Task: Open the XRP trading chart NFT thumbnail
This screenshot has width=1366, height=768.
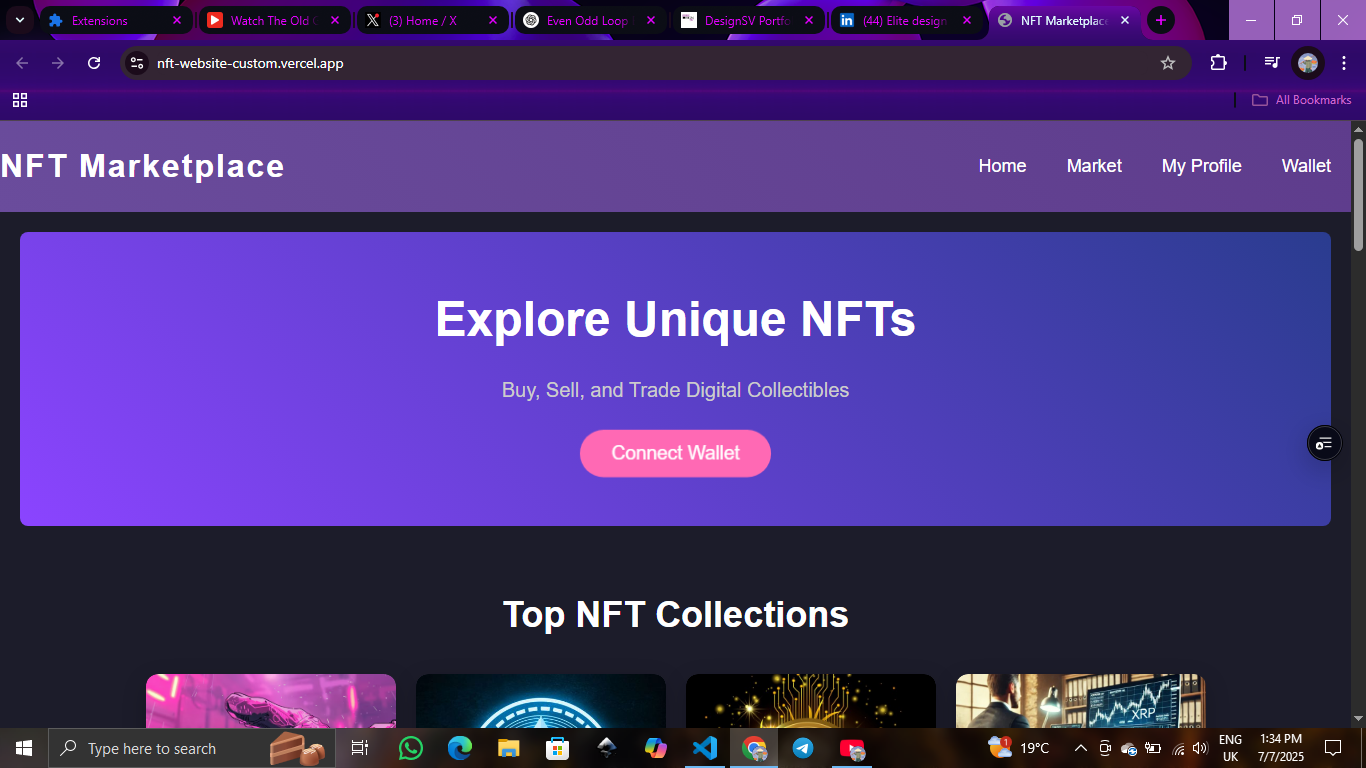Action: (x=1081, y=700)
